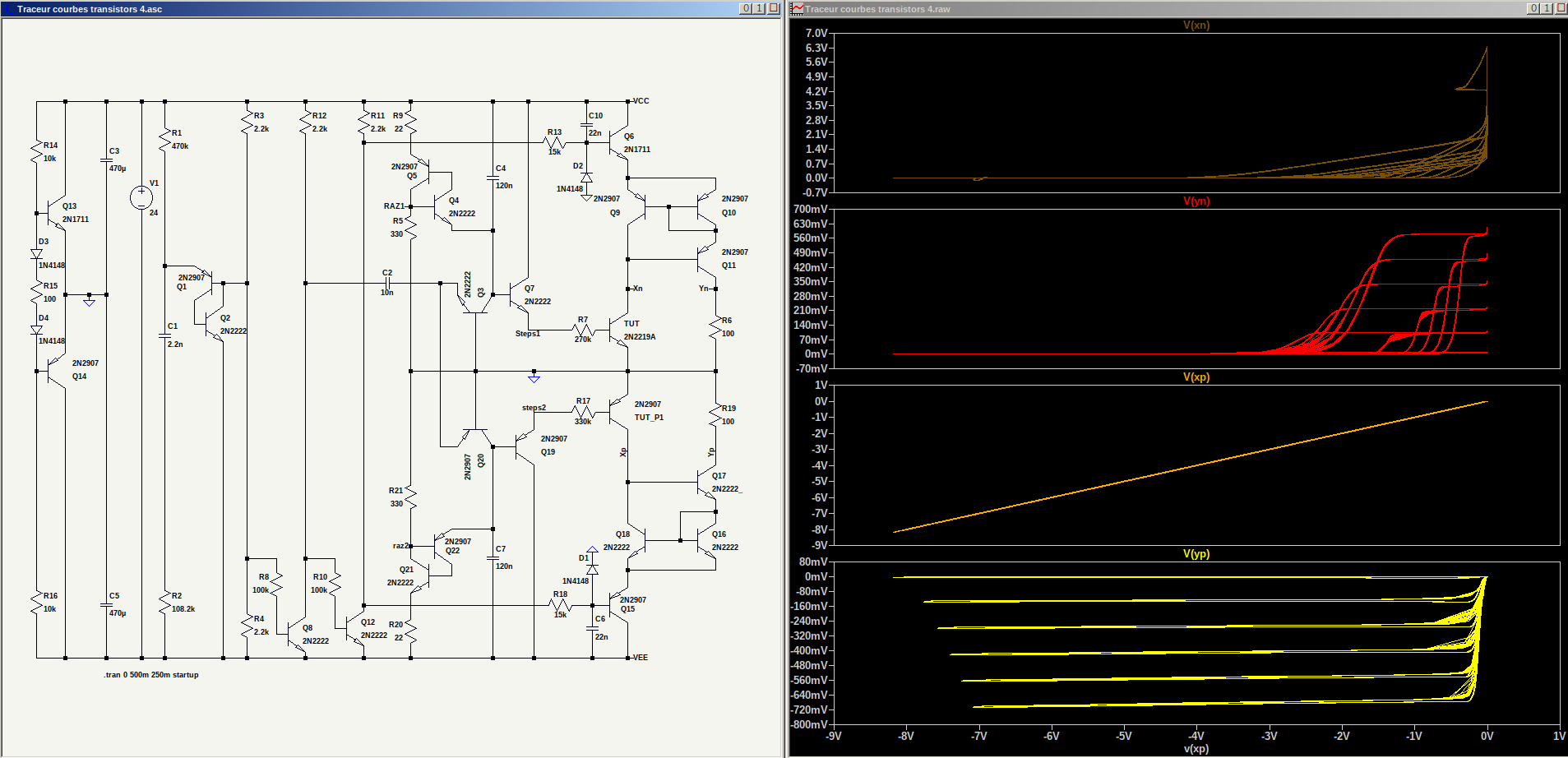
Task: Click the 108.2k value of resistor R2
Action: pos(183,609)
